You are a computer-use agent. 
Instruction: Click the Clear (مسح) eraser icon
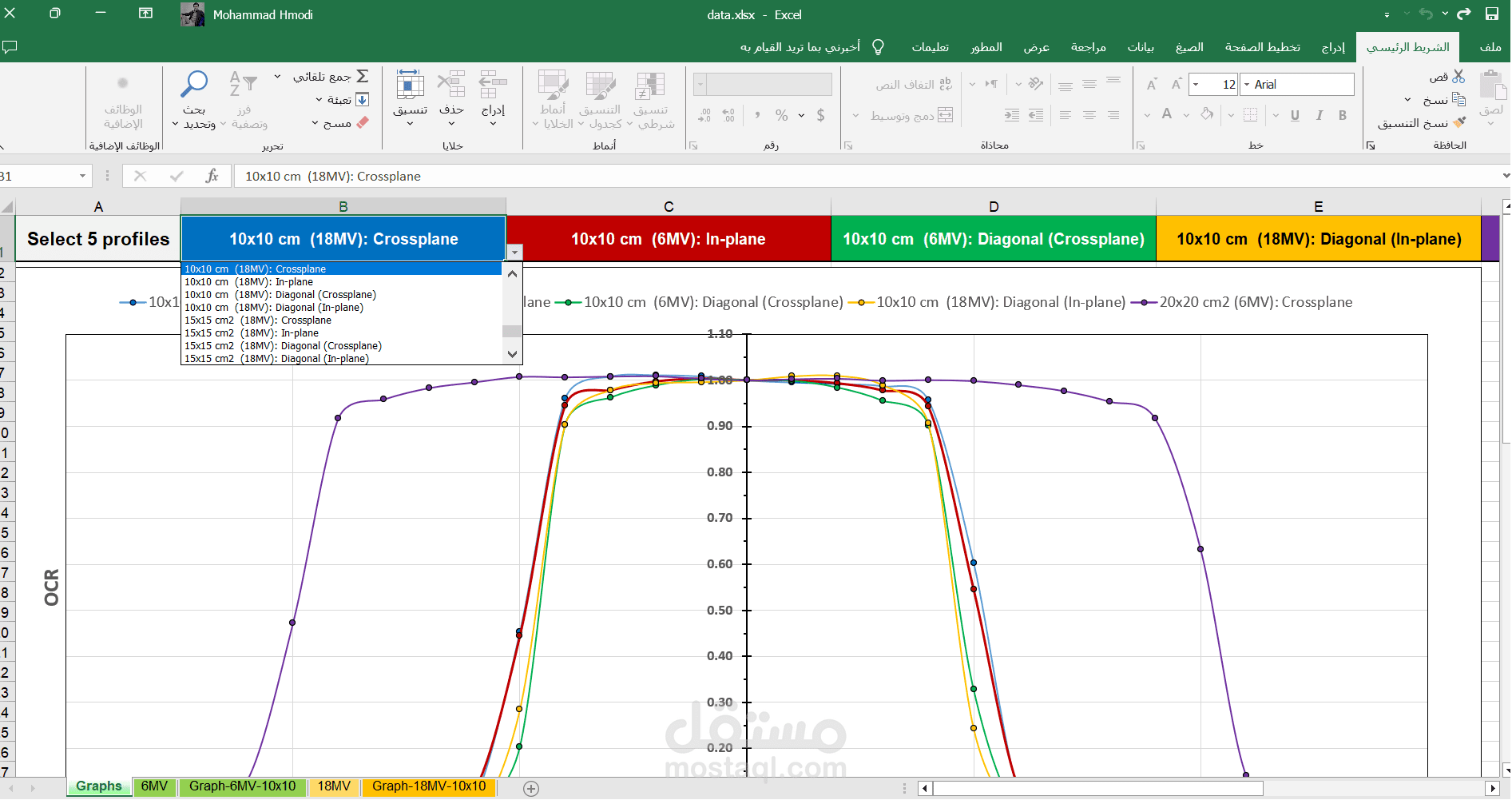[x=363, y=123]
